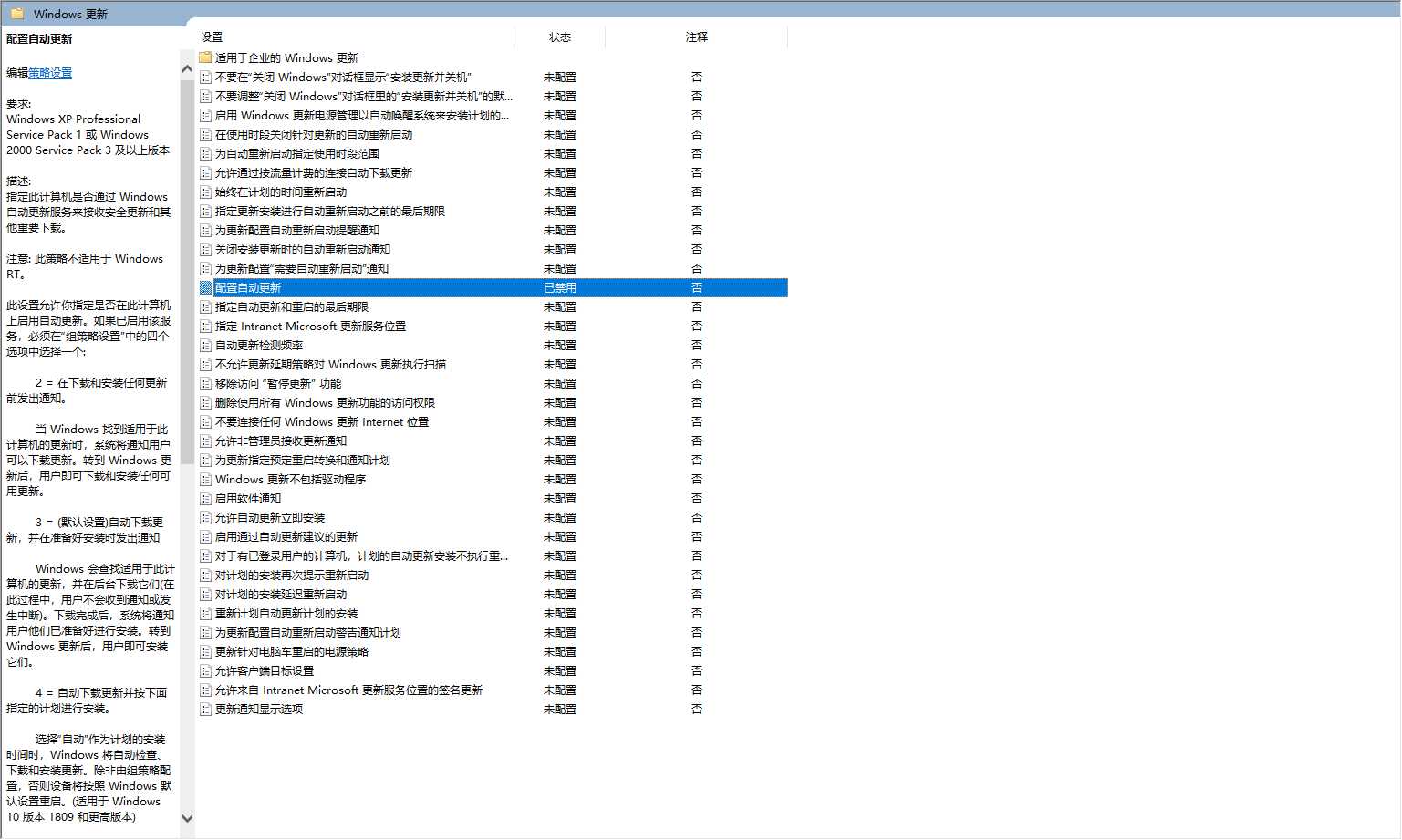Select 不要连接任何 Windows 更新 Internet 位置
This screenshot has height=840, width=1402.
[x=322, y=421]
